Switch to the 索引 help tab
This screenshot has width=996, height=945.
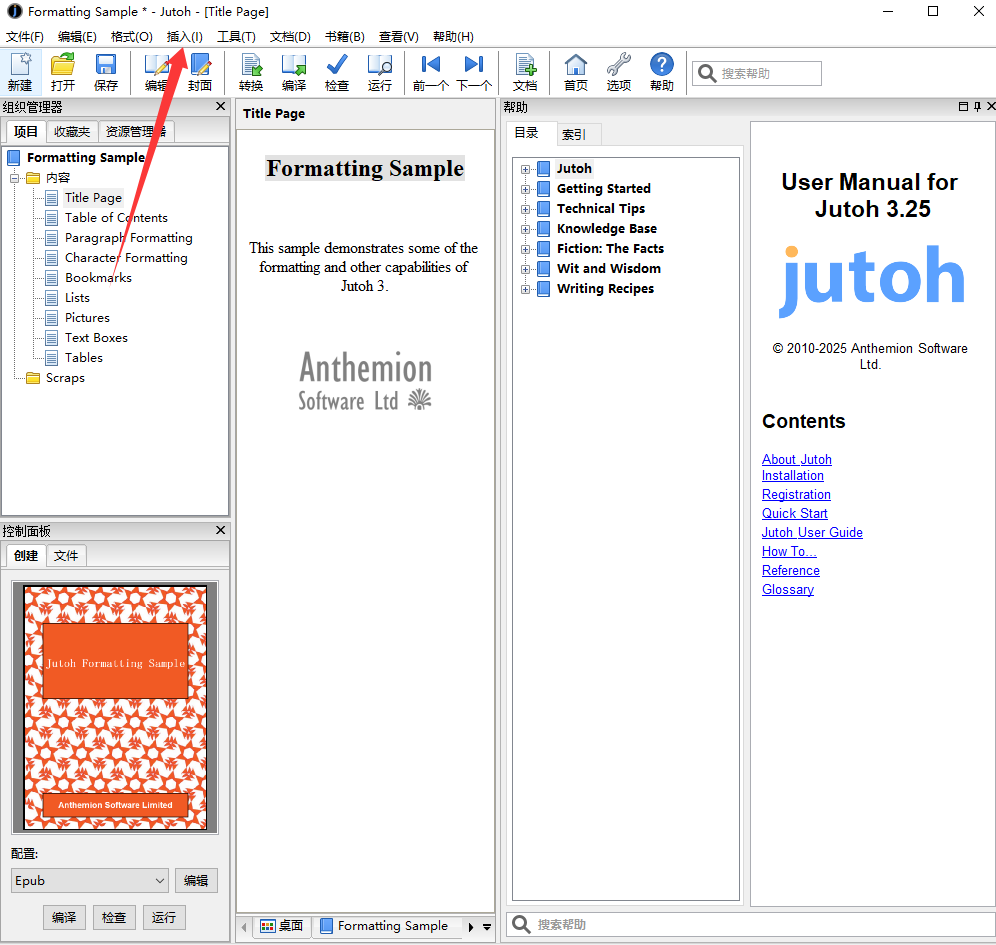(x=574, y=134)
